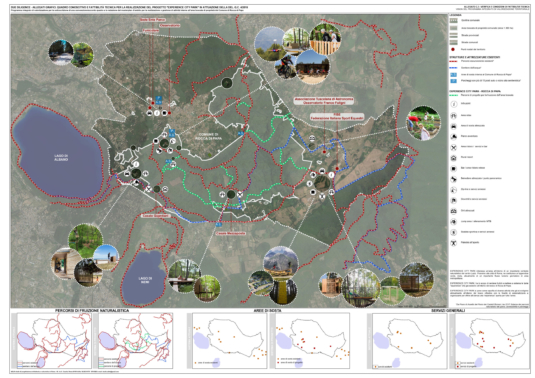The height and width of the screenshot is (378, 535).
Task: Select the Casale Guardiani label
Action: [156, 216]
